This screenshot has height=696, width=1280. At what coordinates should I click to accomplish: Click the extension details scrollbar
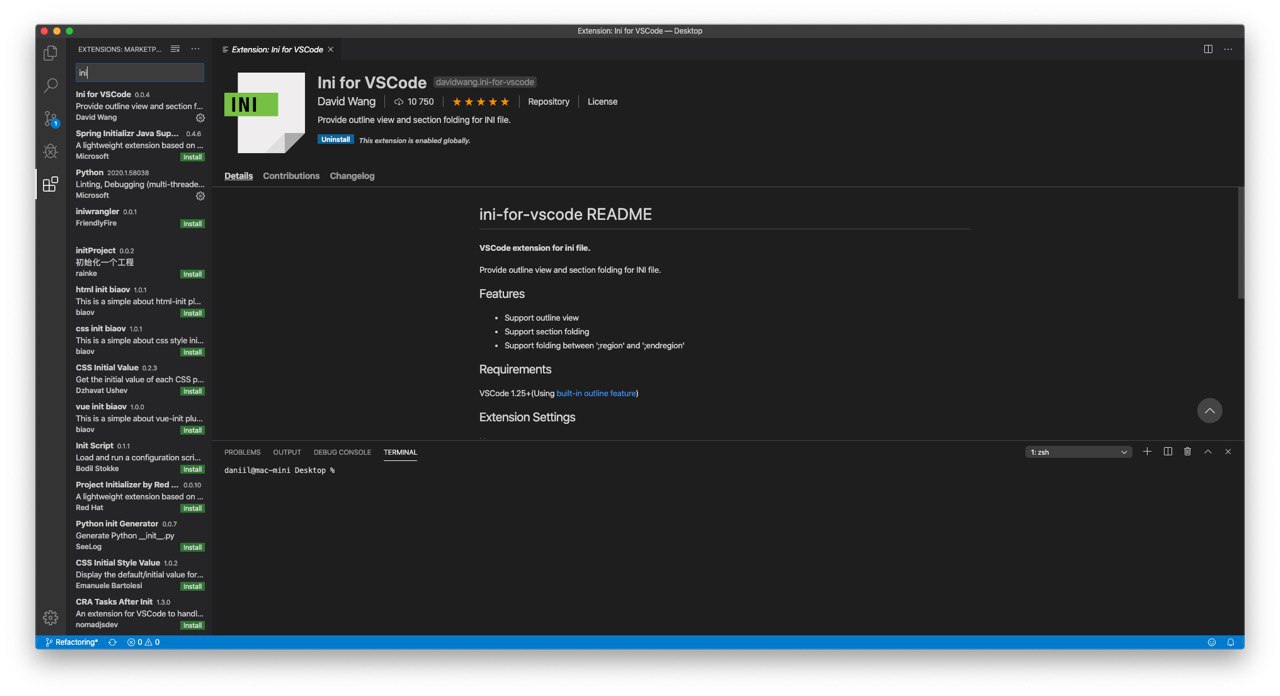click(1240, 243)
